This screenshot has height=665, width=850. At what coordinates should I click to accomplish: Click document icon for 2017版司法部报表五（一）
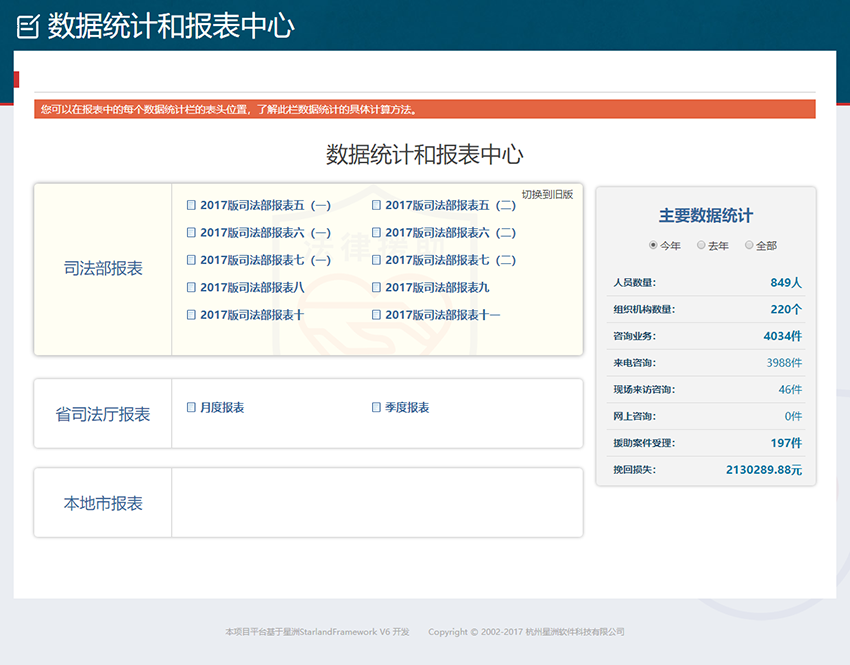(191, 205)
